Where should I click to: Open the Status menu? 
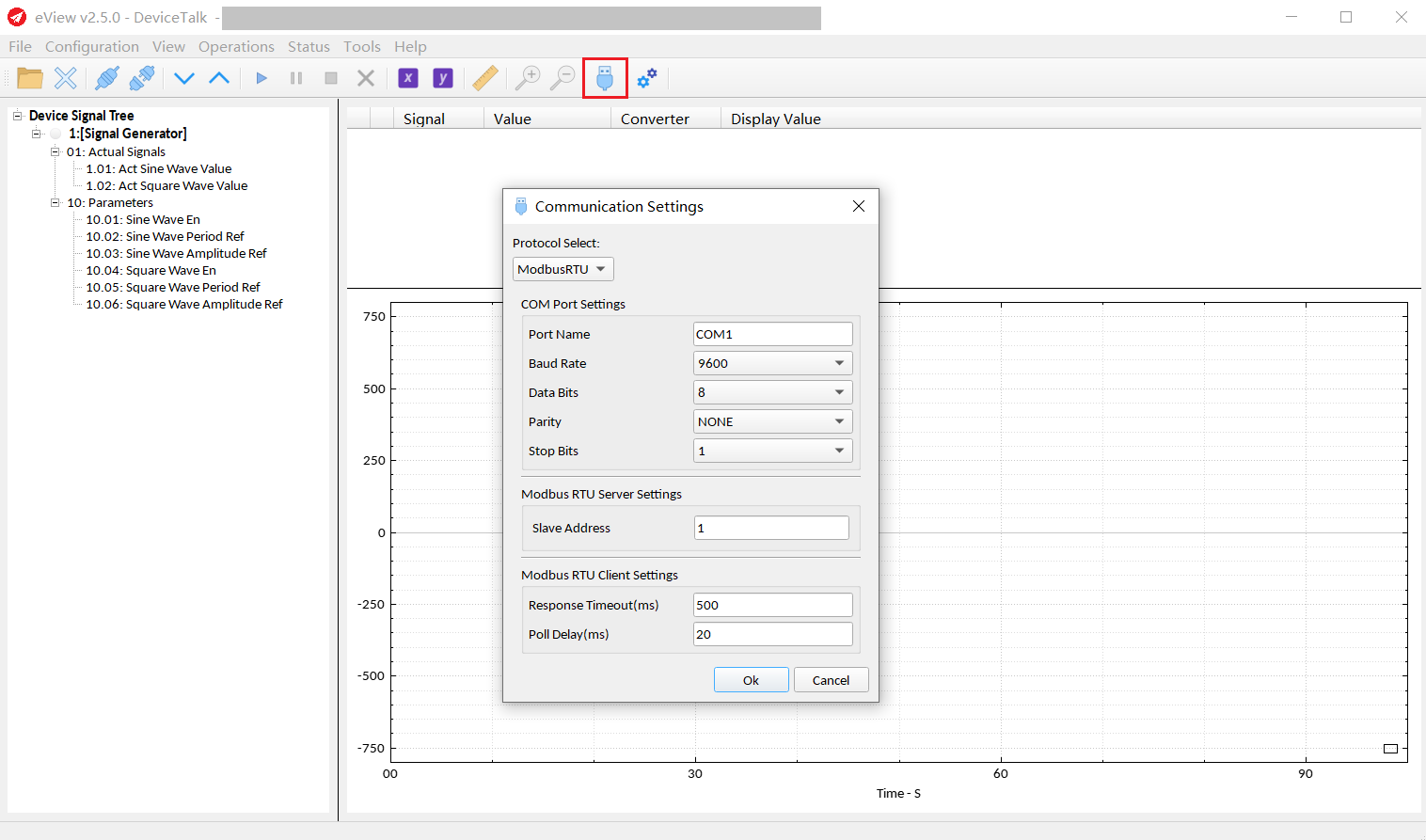tap(309, 46)
